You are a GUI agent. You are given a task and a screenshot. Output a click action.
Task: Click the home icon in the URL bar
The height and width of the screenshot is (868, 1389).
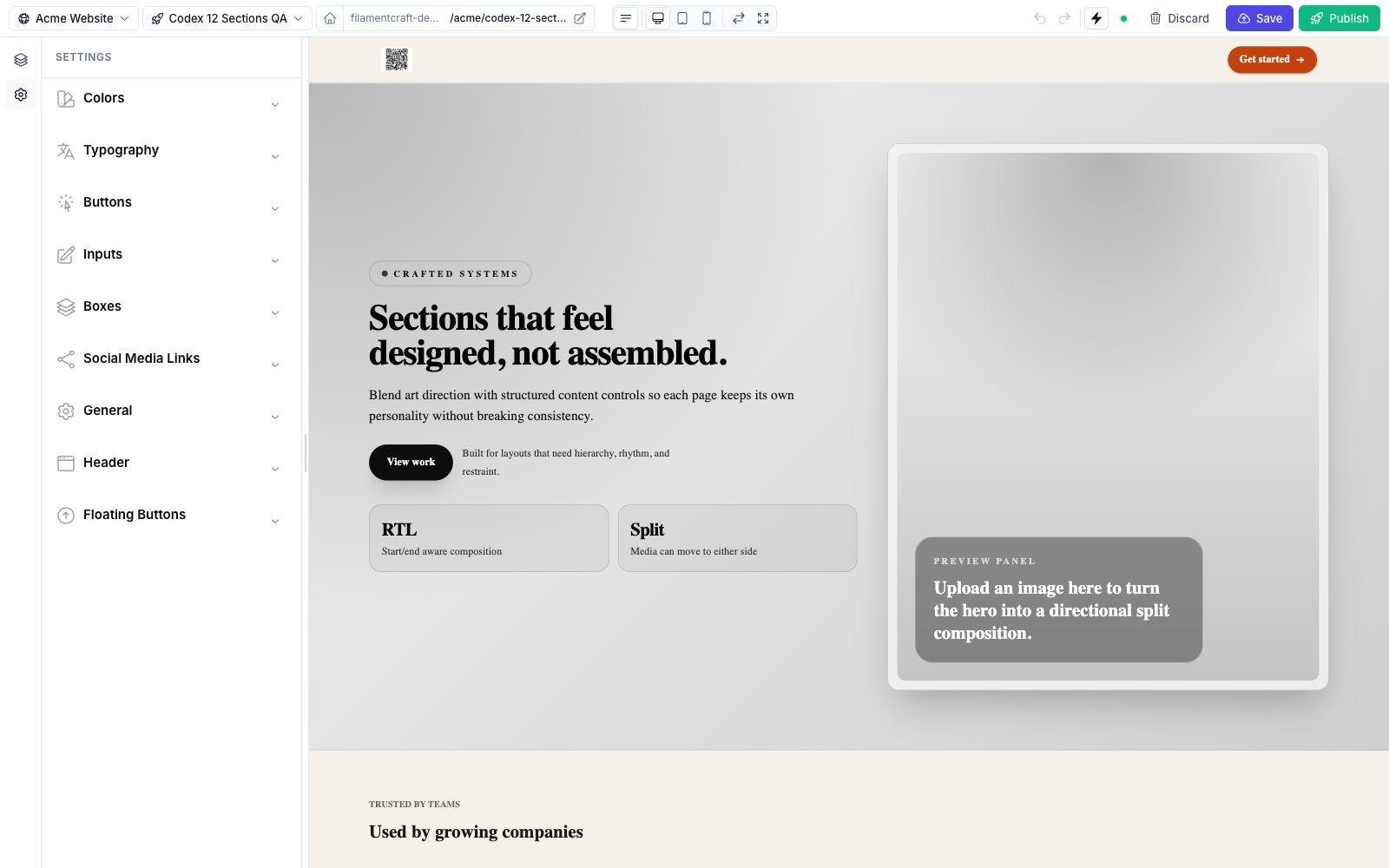click(x=330, y=18)
